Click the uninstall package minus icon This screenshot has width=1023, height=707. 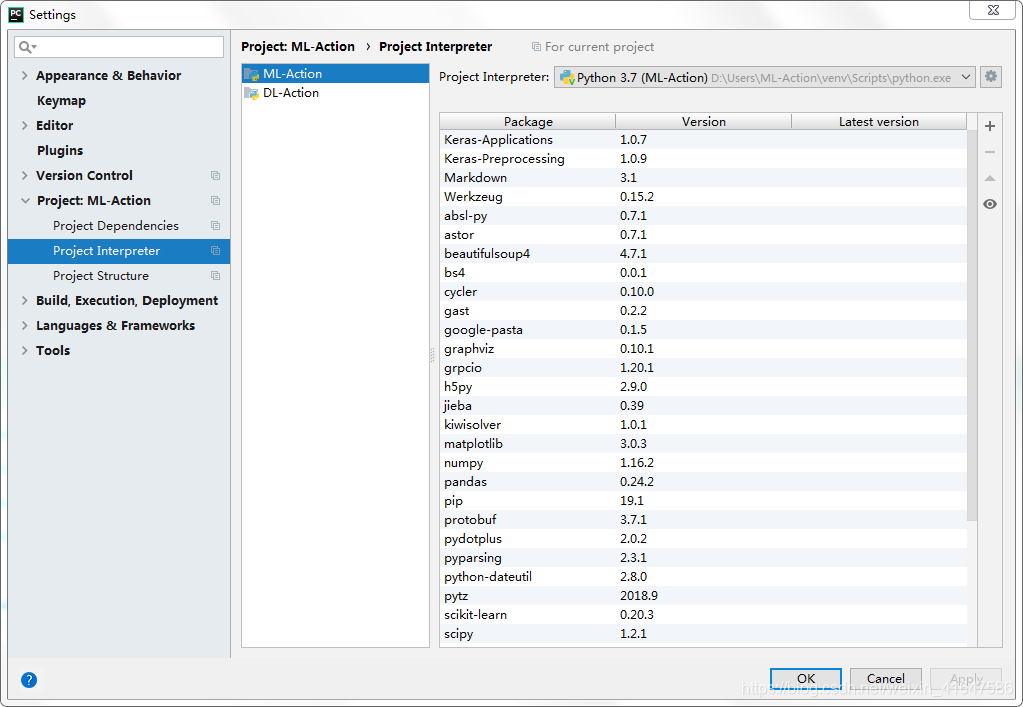click(x=990, y=152)
